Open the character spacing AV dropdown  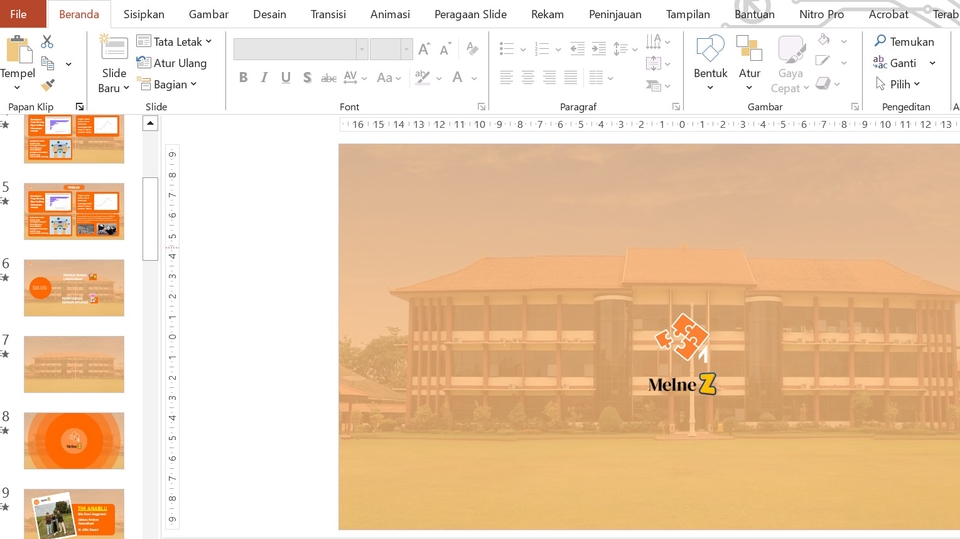355,78
